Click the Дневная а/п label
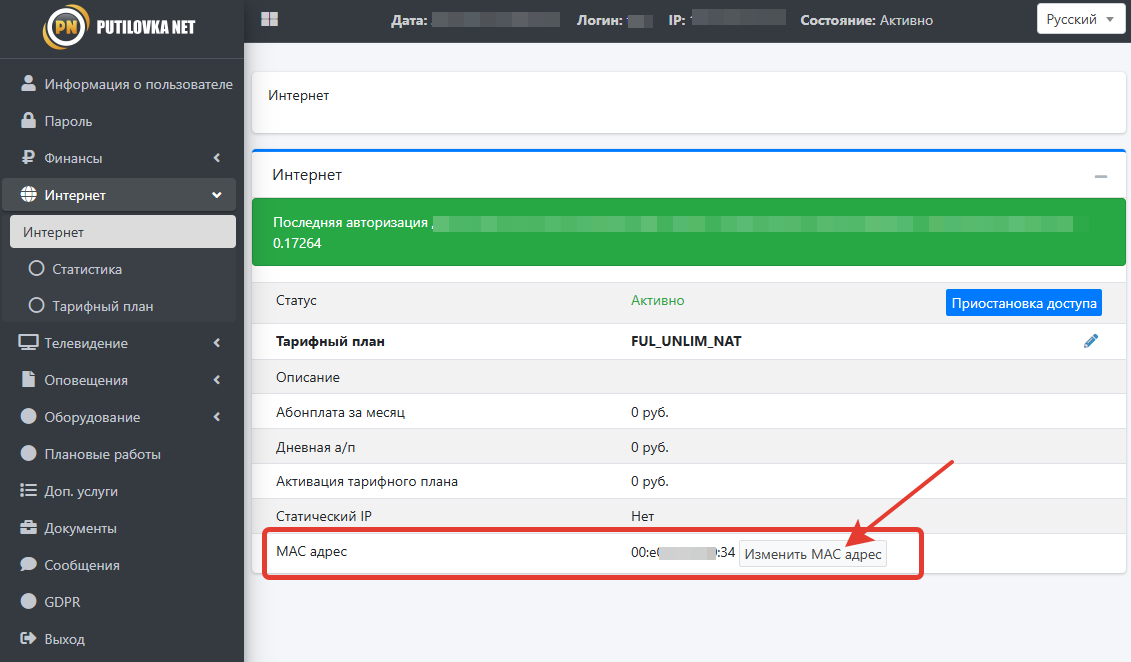 tap(315, 447)
